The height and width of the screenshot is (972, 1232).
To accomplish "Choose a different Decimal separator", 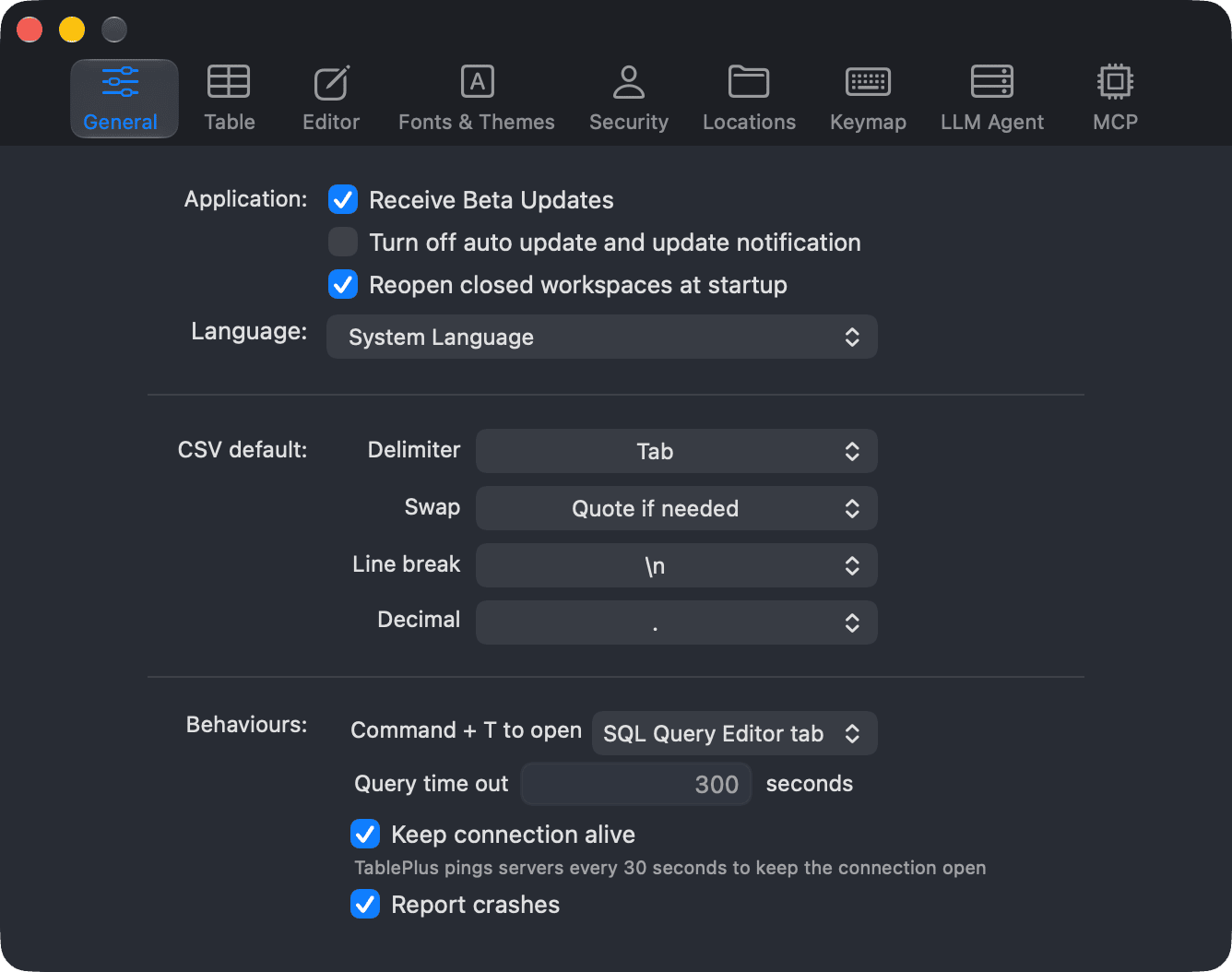I will pos(677,622).
